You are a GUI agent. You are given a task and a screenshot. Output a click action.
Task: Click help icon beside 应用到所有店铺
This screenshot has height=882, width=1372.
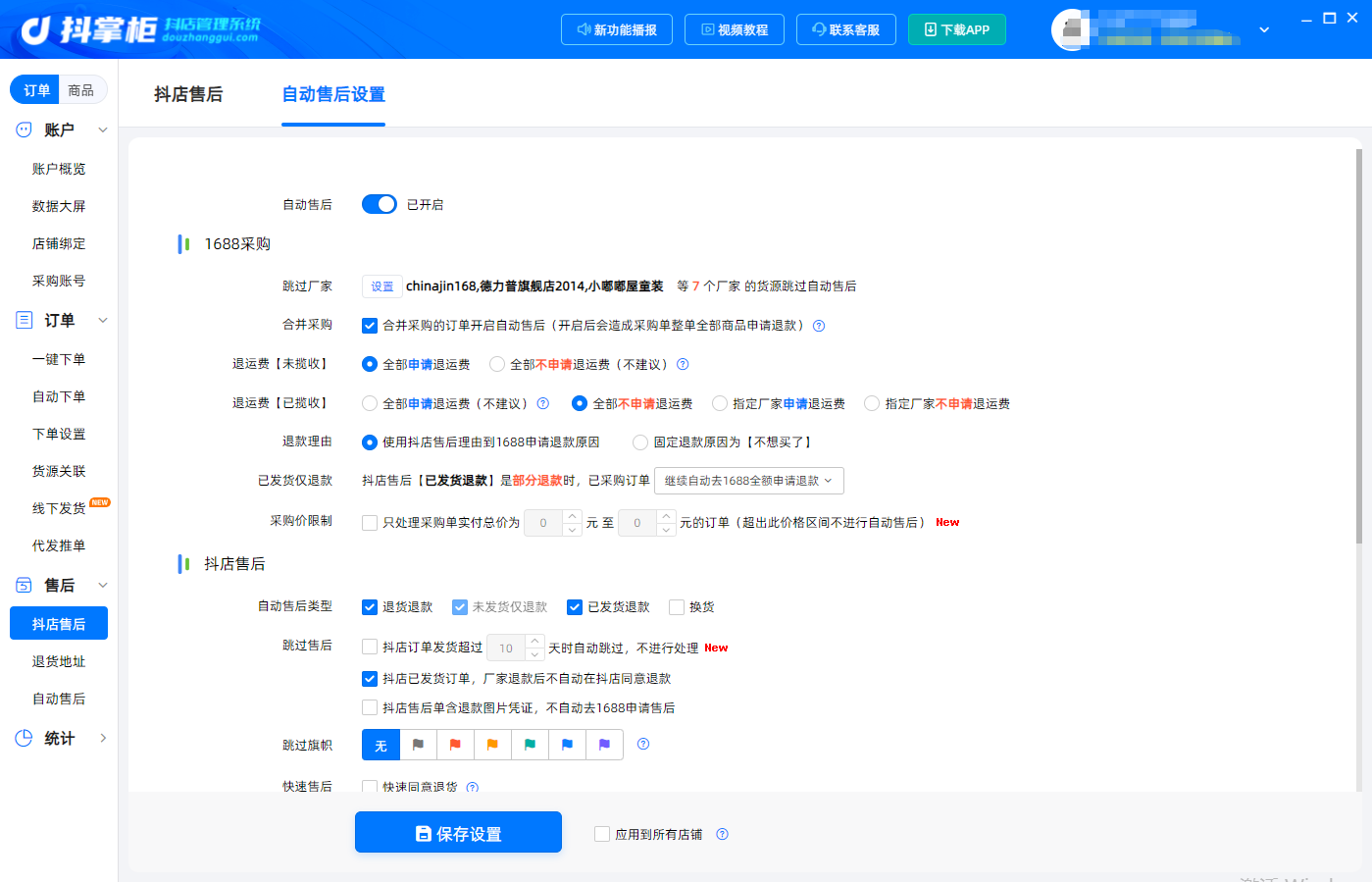(723, 835)
